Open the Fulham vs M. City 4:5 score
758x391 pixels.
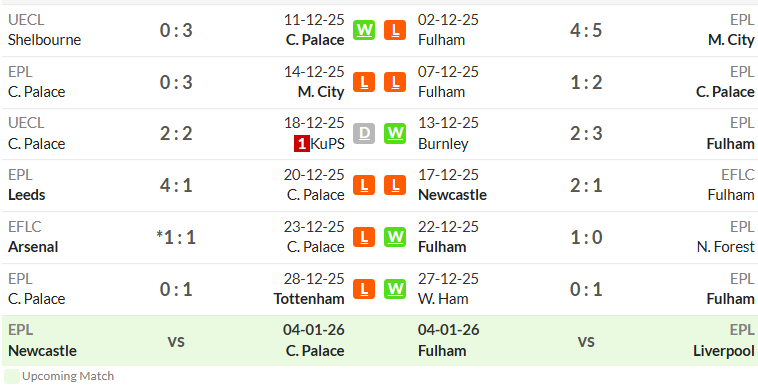tap(586, 30)
